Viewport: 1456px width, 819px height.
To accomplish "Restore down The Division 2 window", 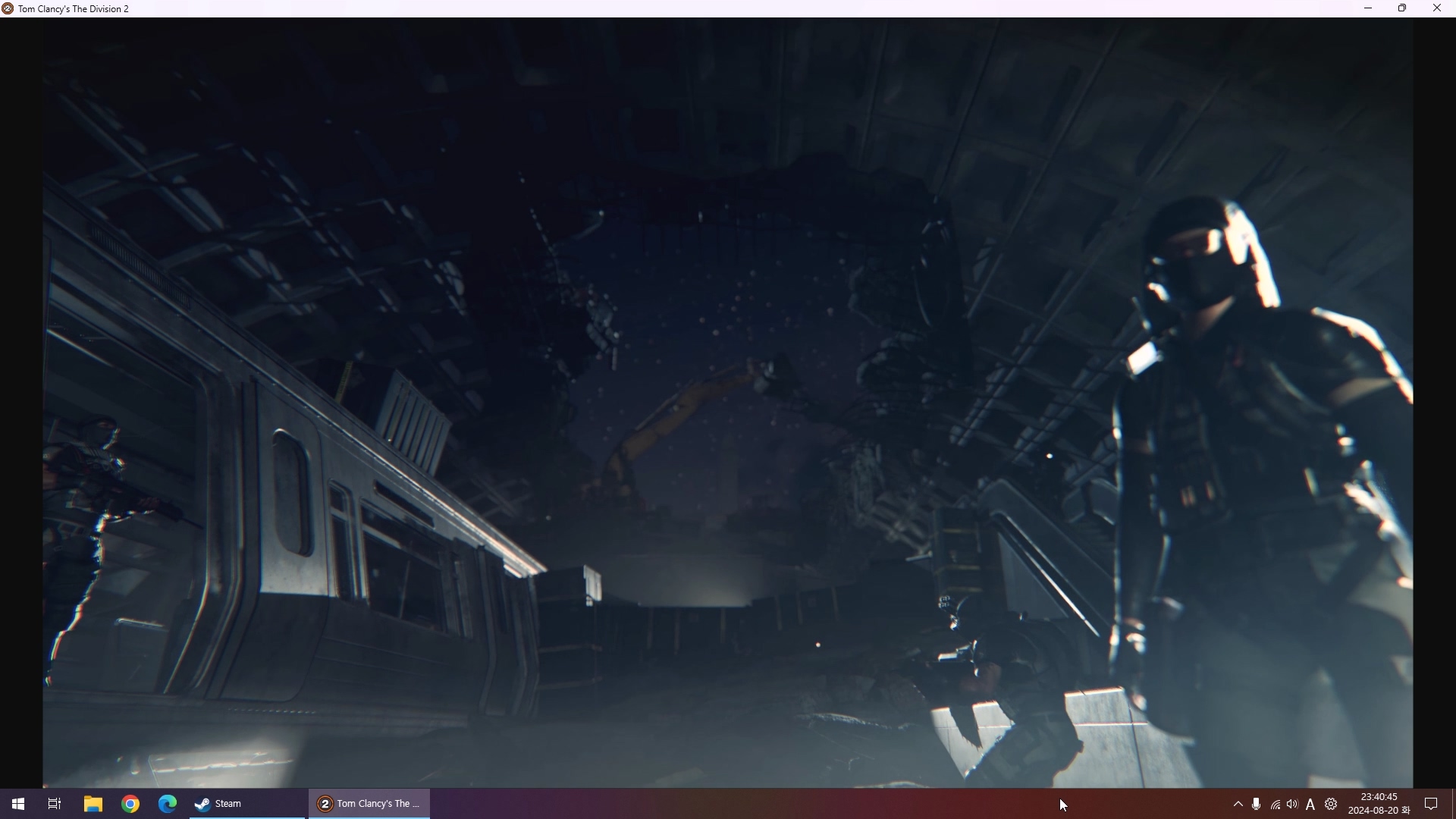I will click(1403, 8).
